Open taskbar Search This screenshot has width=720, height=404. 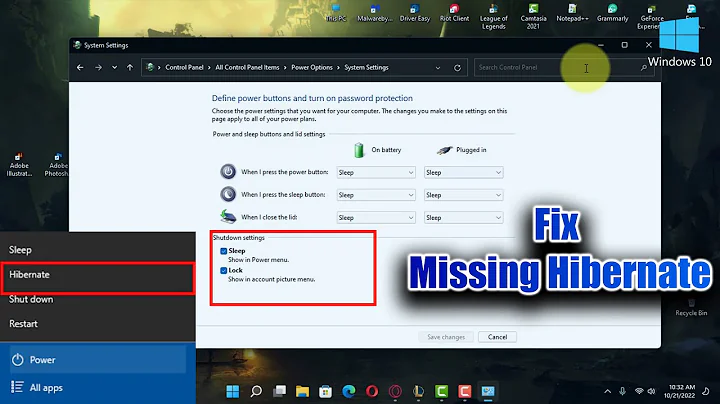(256, 391)
